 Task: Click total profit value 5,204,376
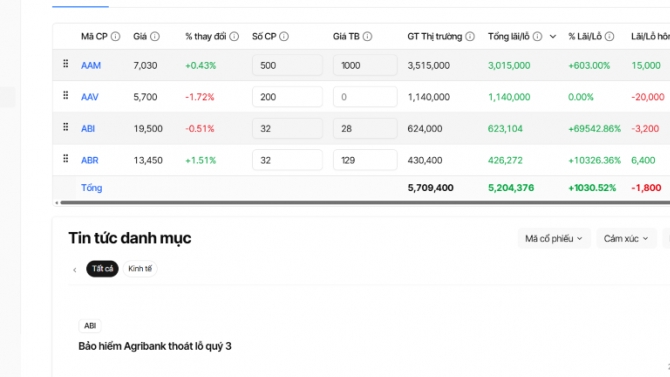511,188
